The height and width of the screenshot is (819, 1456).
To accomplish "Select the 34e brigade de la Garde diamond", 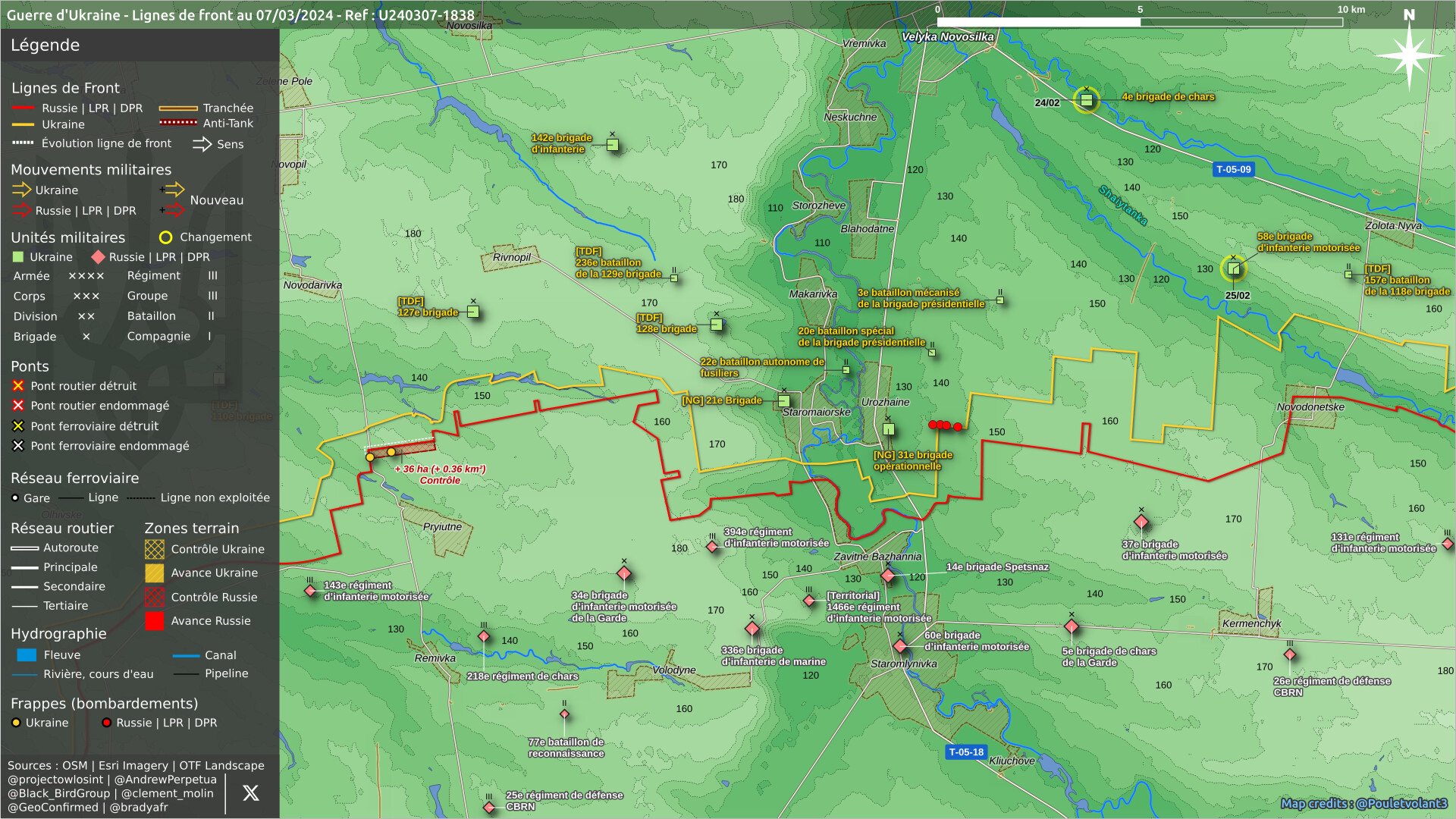I will 624,573.
